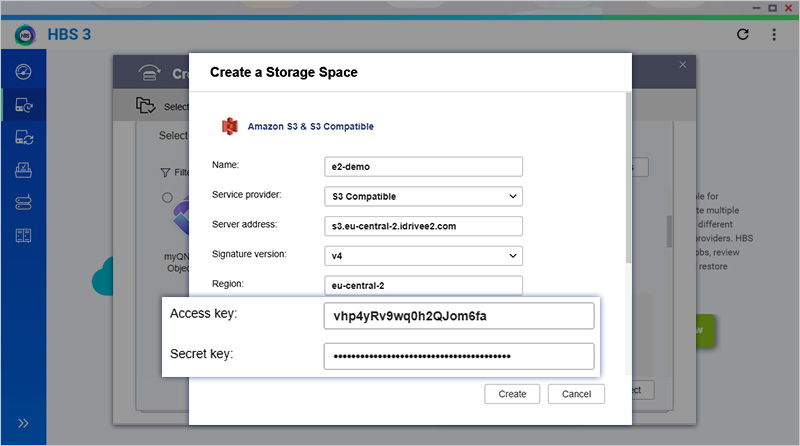Viewport: 800px width, 446px height.
Task: Click the HBS 3 title text
Action: pyautogui.click(x=69, y=35)
